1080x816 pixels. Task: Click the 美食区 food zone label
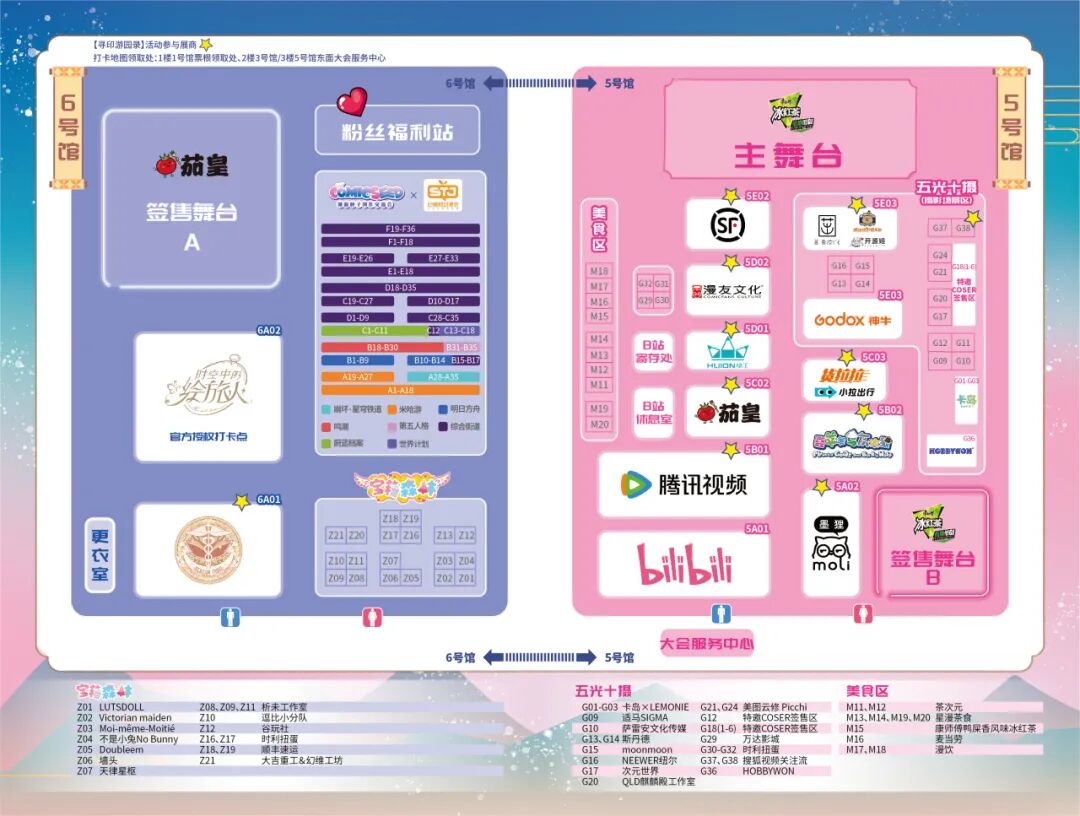[599, 229]
